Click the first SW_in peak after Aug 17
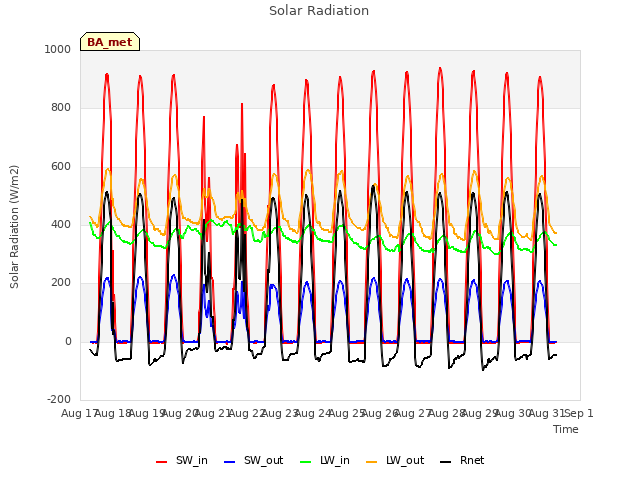 click(x=107, y=74)
